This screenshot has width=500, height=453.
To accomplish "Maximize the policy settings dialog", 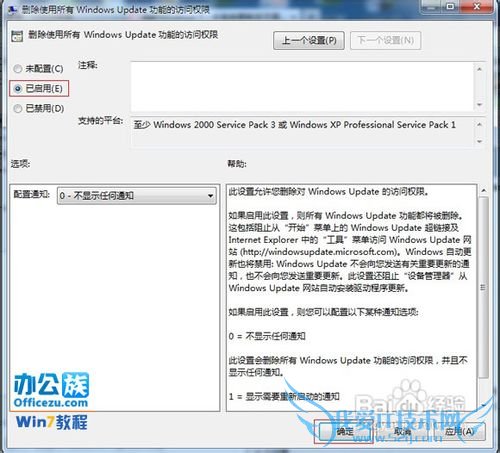I will point(451,6).
